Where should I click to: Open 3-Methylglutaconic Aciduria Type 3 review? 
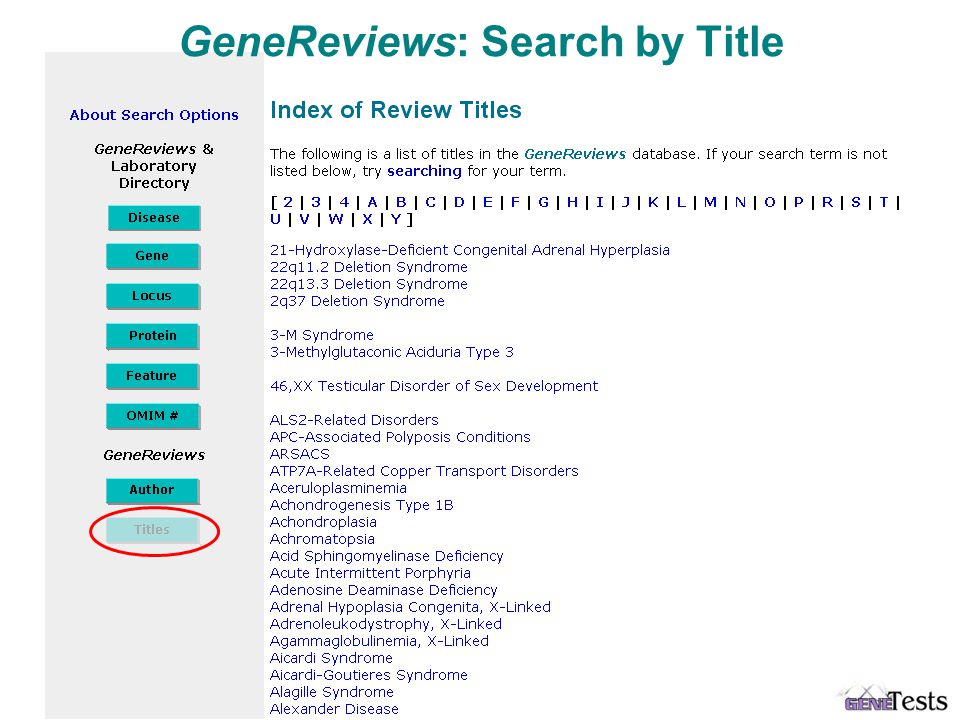click(392, 353)
